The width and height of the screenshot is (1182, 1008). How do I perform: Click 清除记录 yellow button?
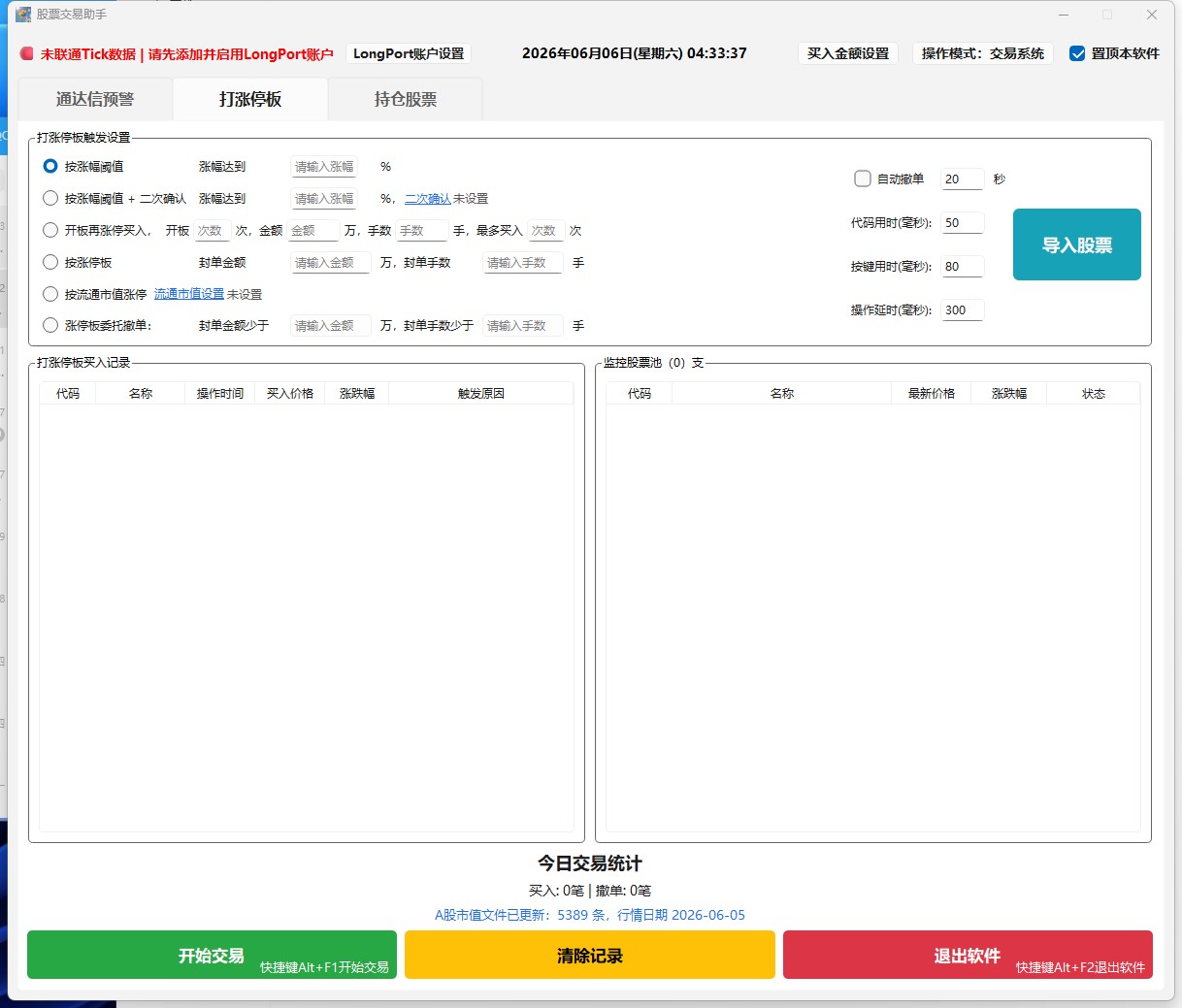pos(590,955)
